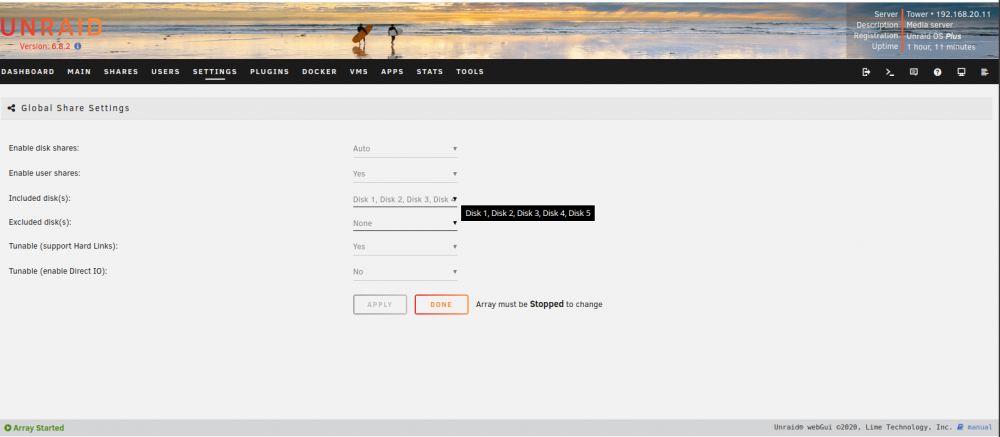Viewport: 1000px width, 437px height.
Task: Open the enable Direct IO tunable dropdown
Action: 405,272
